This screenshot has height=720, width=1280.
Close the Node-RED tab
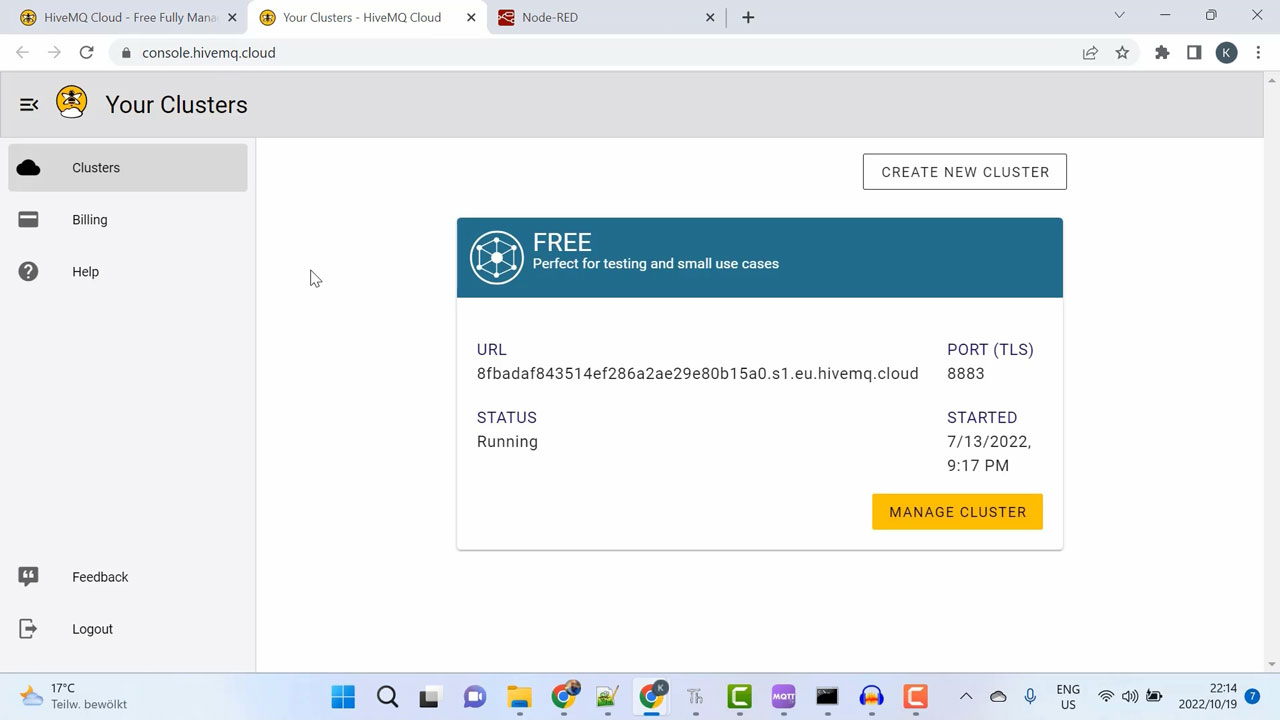(x=710, y=17)
